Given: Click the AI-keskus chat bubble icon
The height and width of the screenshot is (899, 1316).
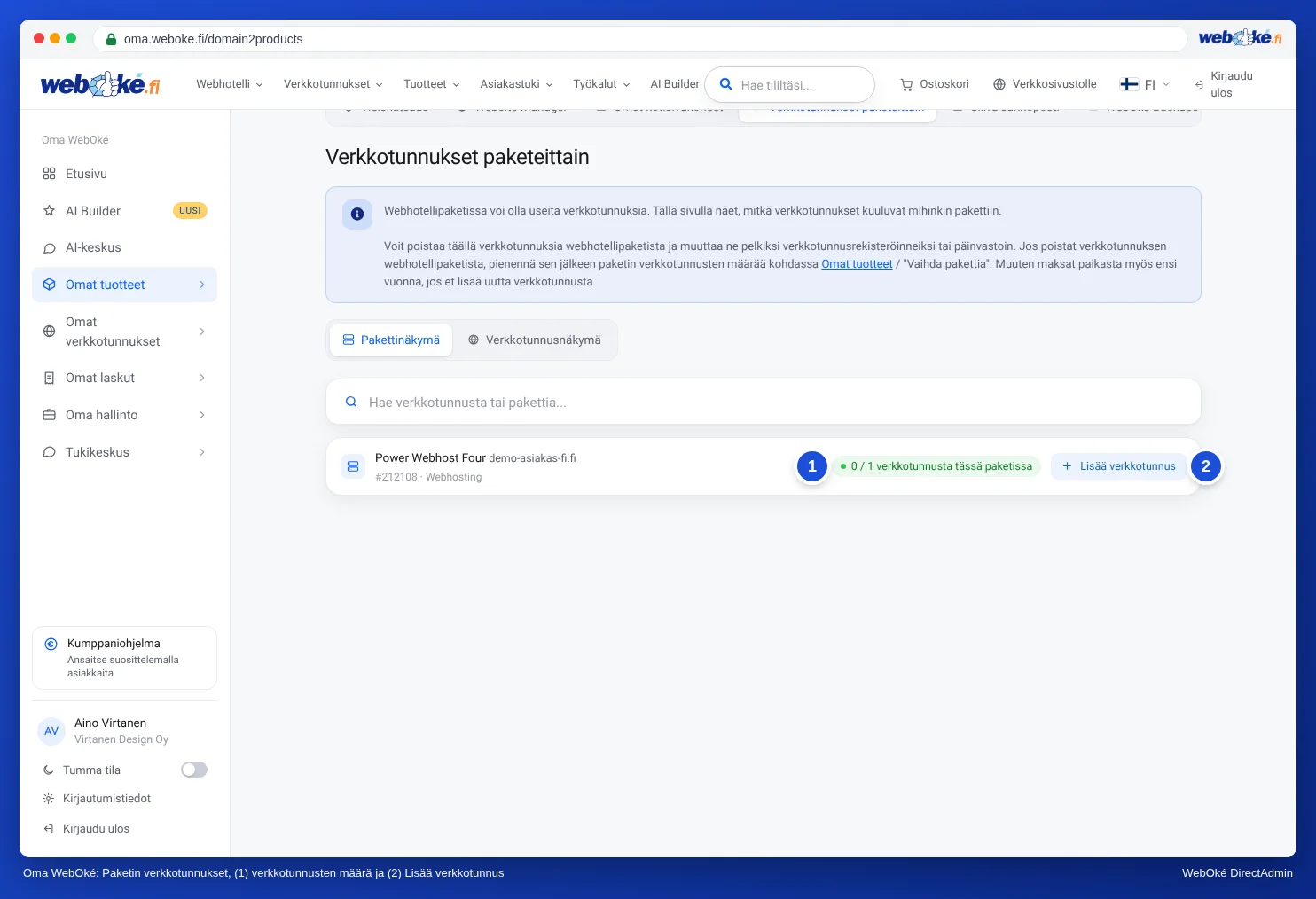Looking at the screenshot, I should (x=50, y=248).
